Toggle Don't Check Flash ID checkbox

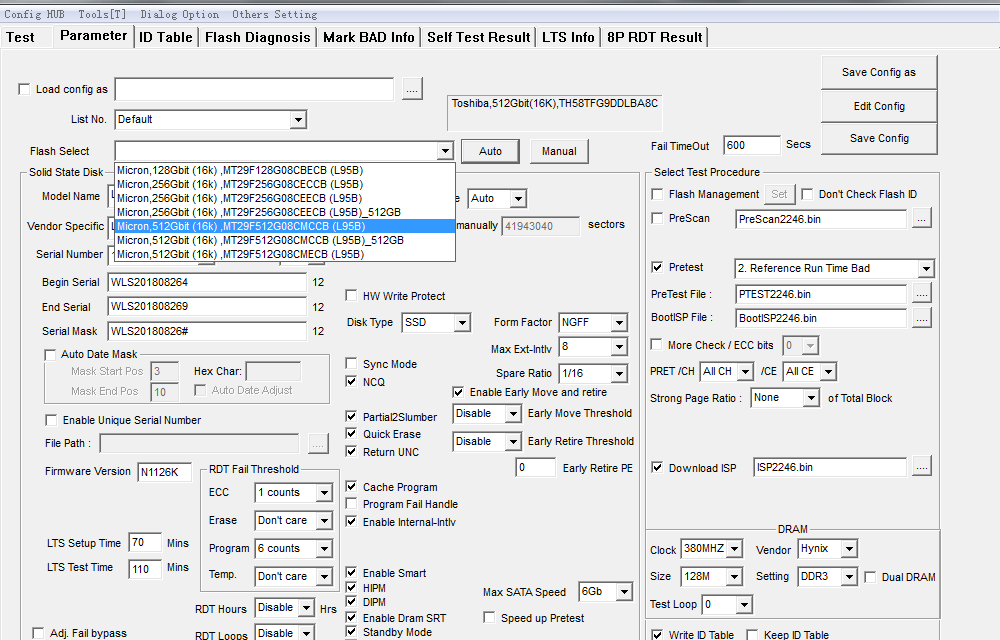807,194
